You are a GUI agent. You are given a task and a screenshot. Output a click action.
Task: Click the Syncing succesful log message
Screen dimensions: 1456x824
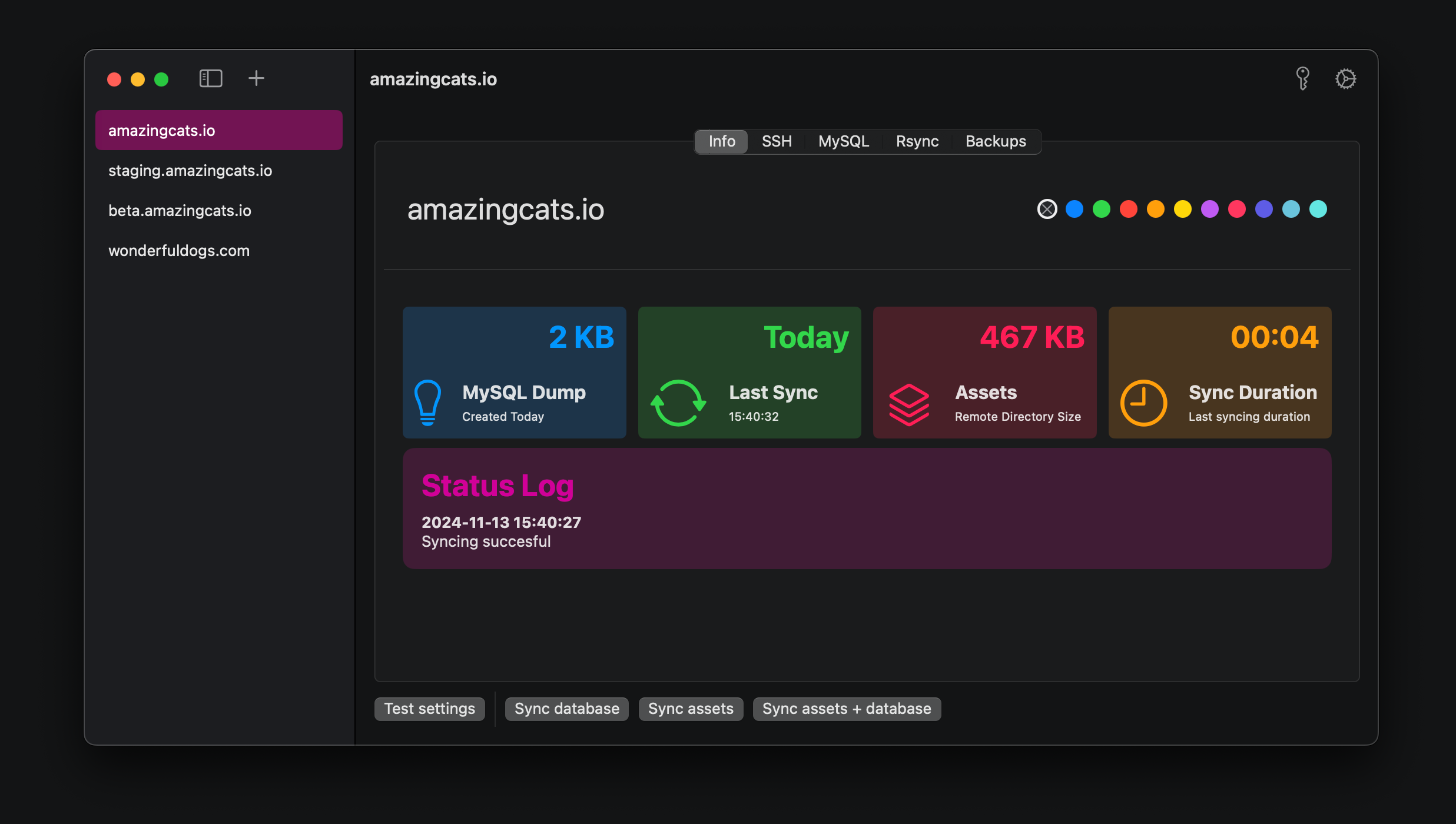(486, 541)
